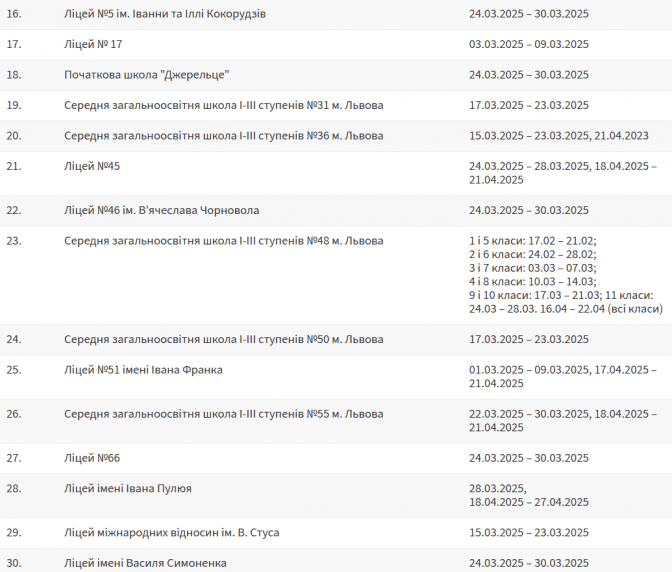
Task: Select the school №36 м. Львова entry
Action: click(x=224, y=135)
